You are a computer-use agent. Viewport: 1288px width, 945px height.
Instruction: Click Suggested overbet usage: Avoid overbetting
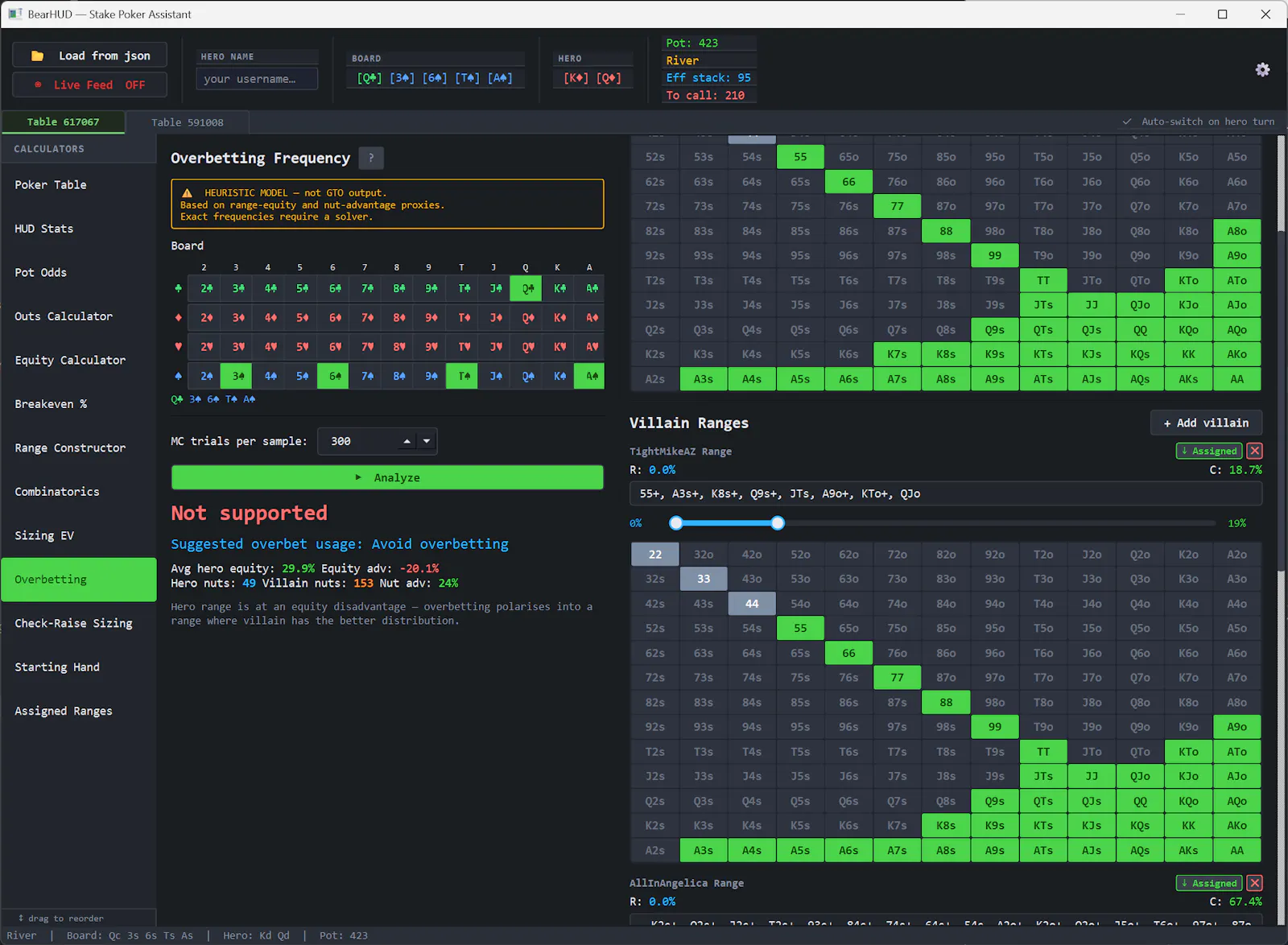coord(339,544)
